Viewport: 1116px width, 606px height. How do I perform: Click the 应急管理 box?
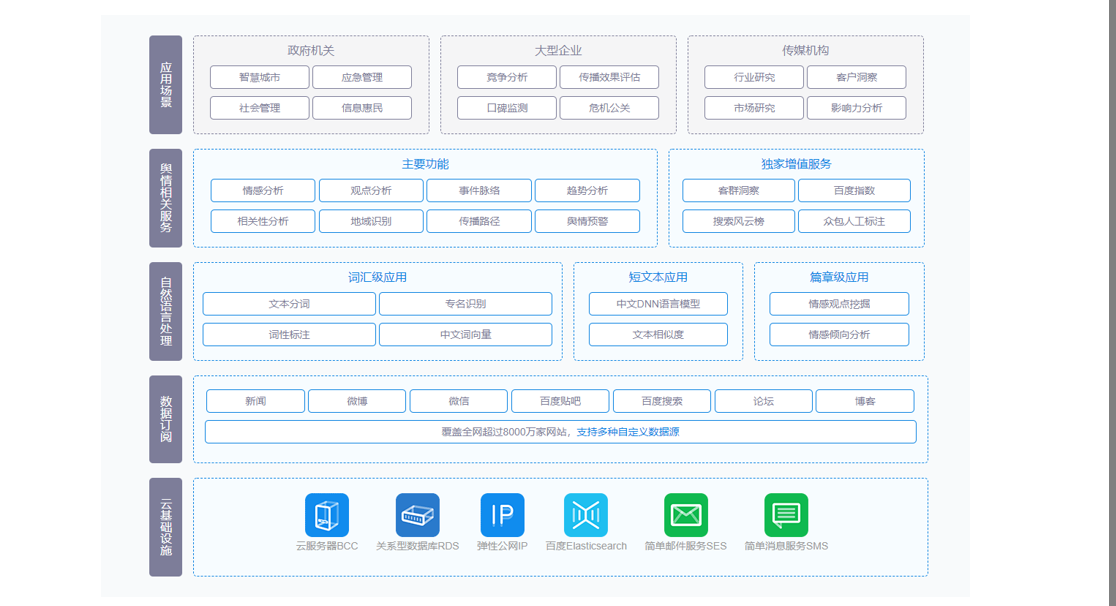(362, 77)
